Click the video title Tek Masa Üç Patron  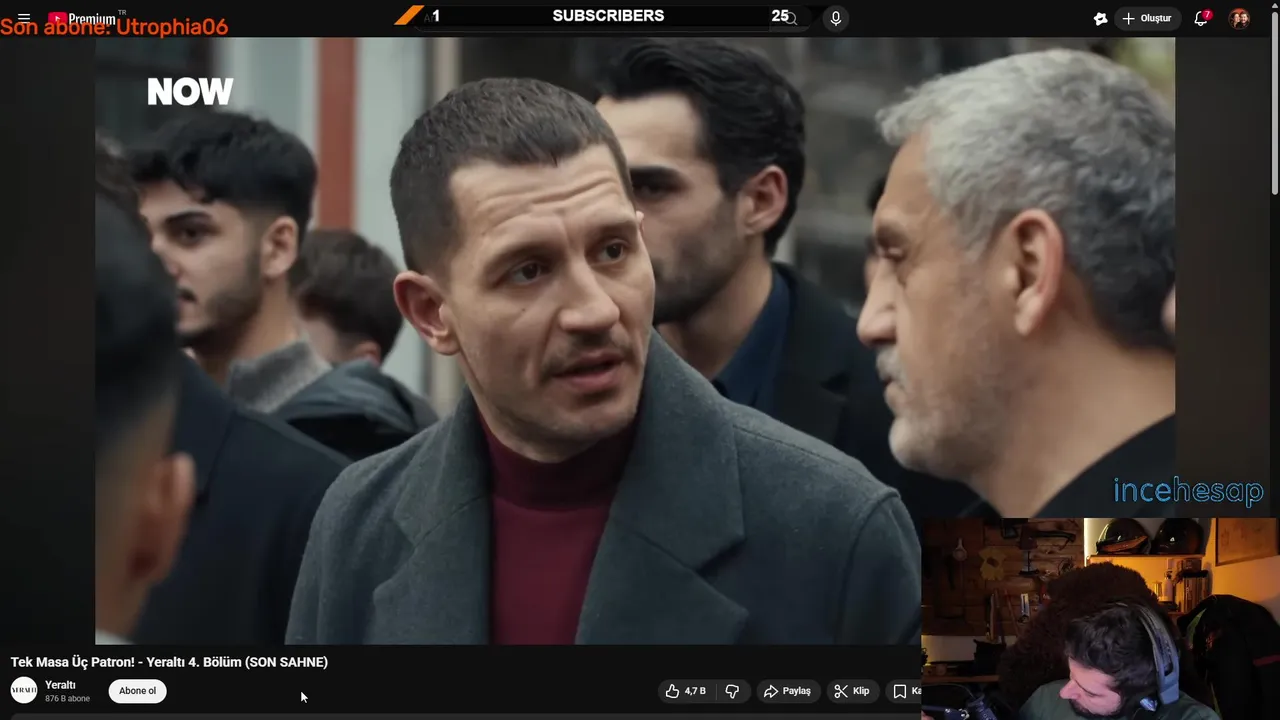point(169,662)
